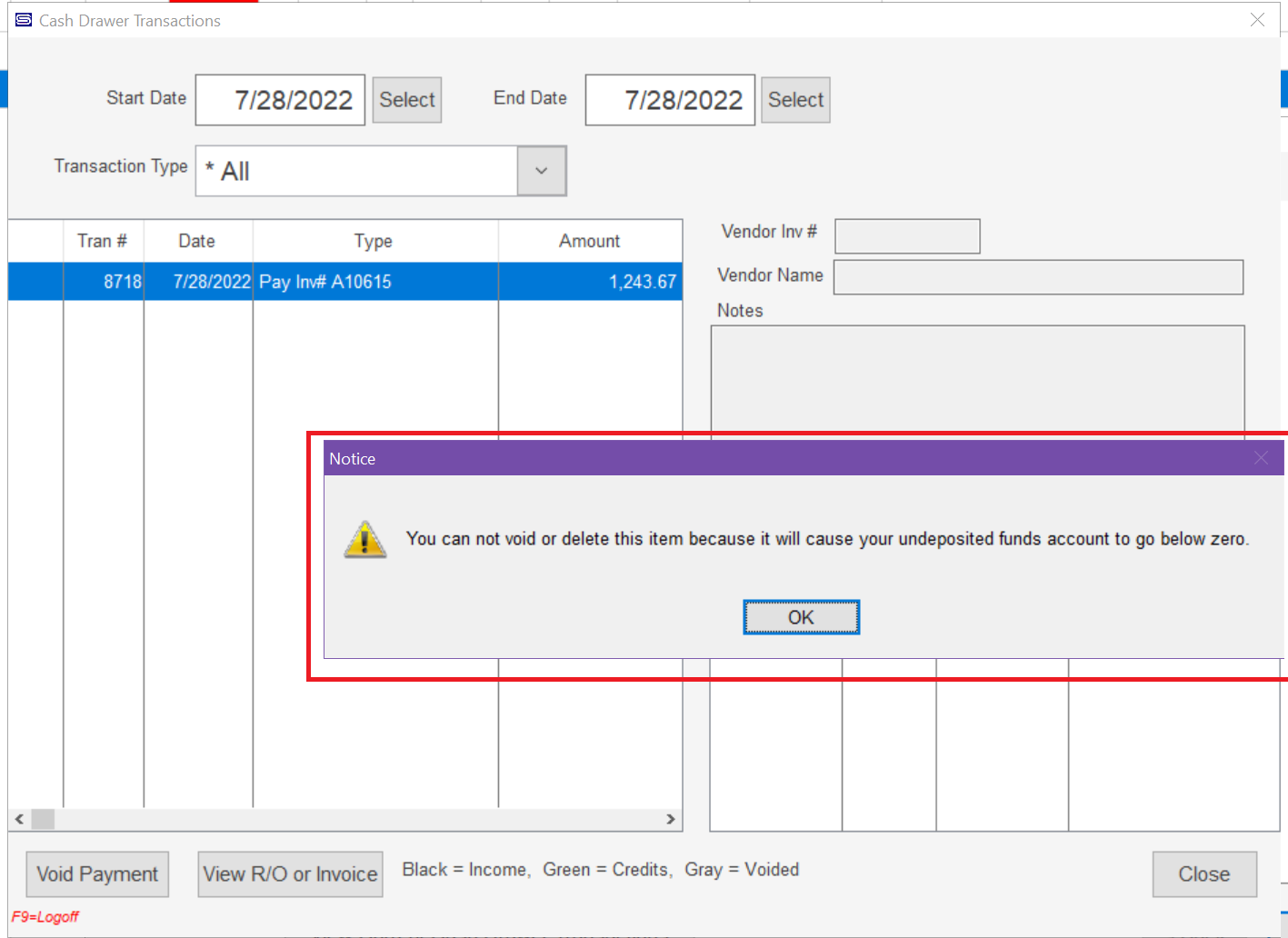Viewport: 1288px width, 938px height.
Task: Close the Notice dialog with its X
Action: point(1260,458)
